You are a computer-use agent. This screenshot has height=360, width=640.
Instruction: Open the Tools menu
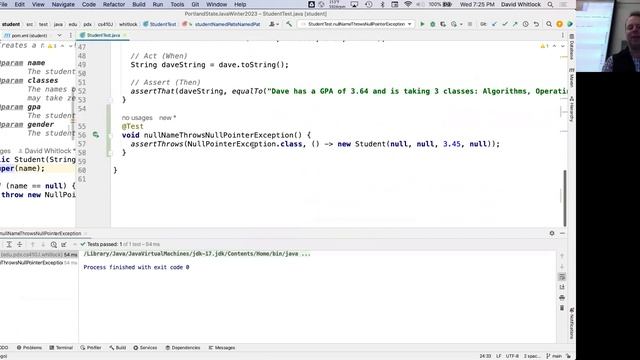pyautogui.click(x=177, y=4)
